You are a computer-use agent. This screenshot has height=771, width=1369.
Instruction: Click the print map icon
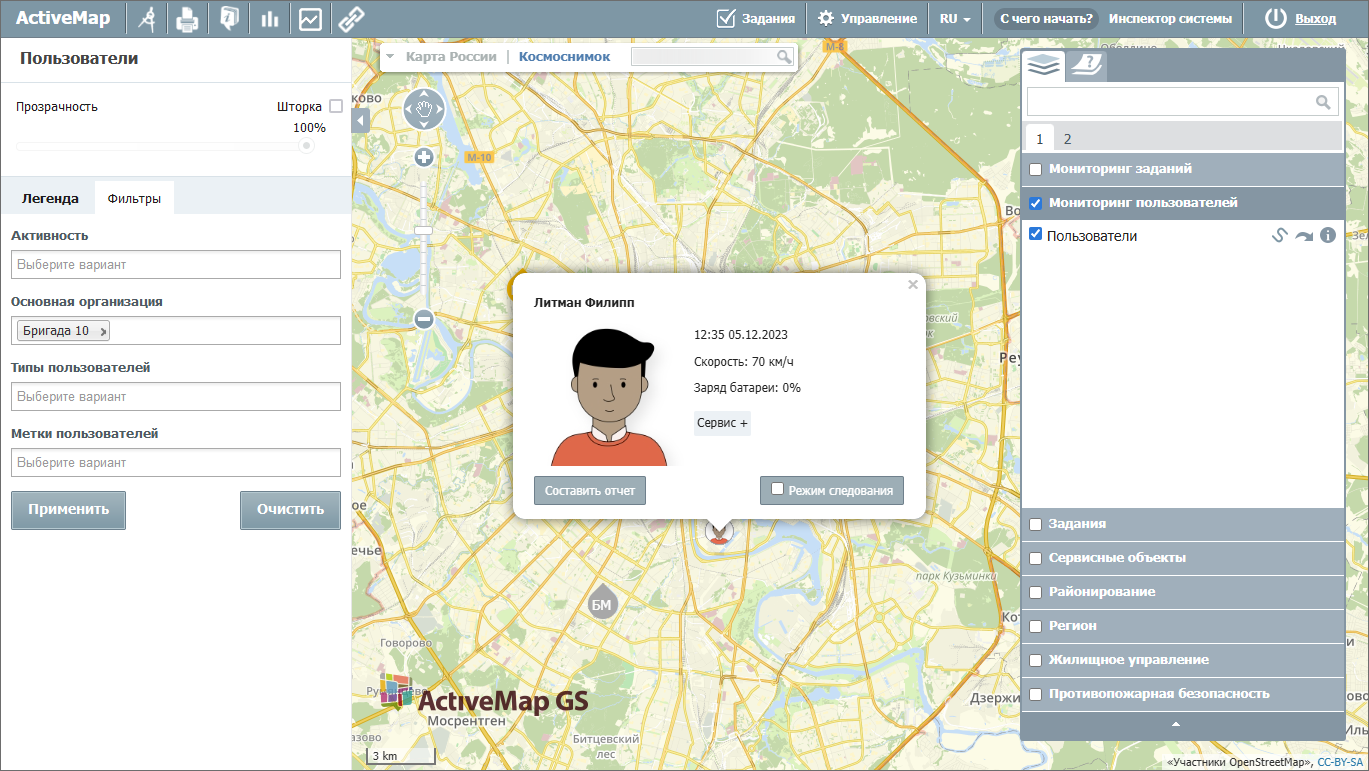pos(187,19)
